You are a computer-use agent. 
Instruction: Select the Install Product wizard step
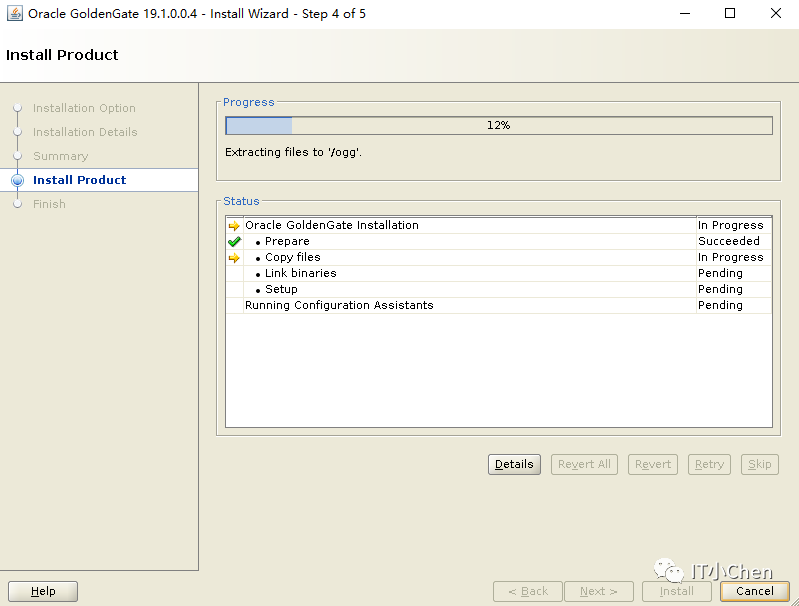click(79, 180)
